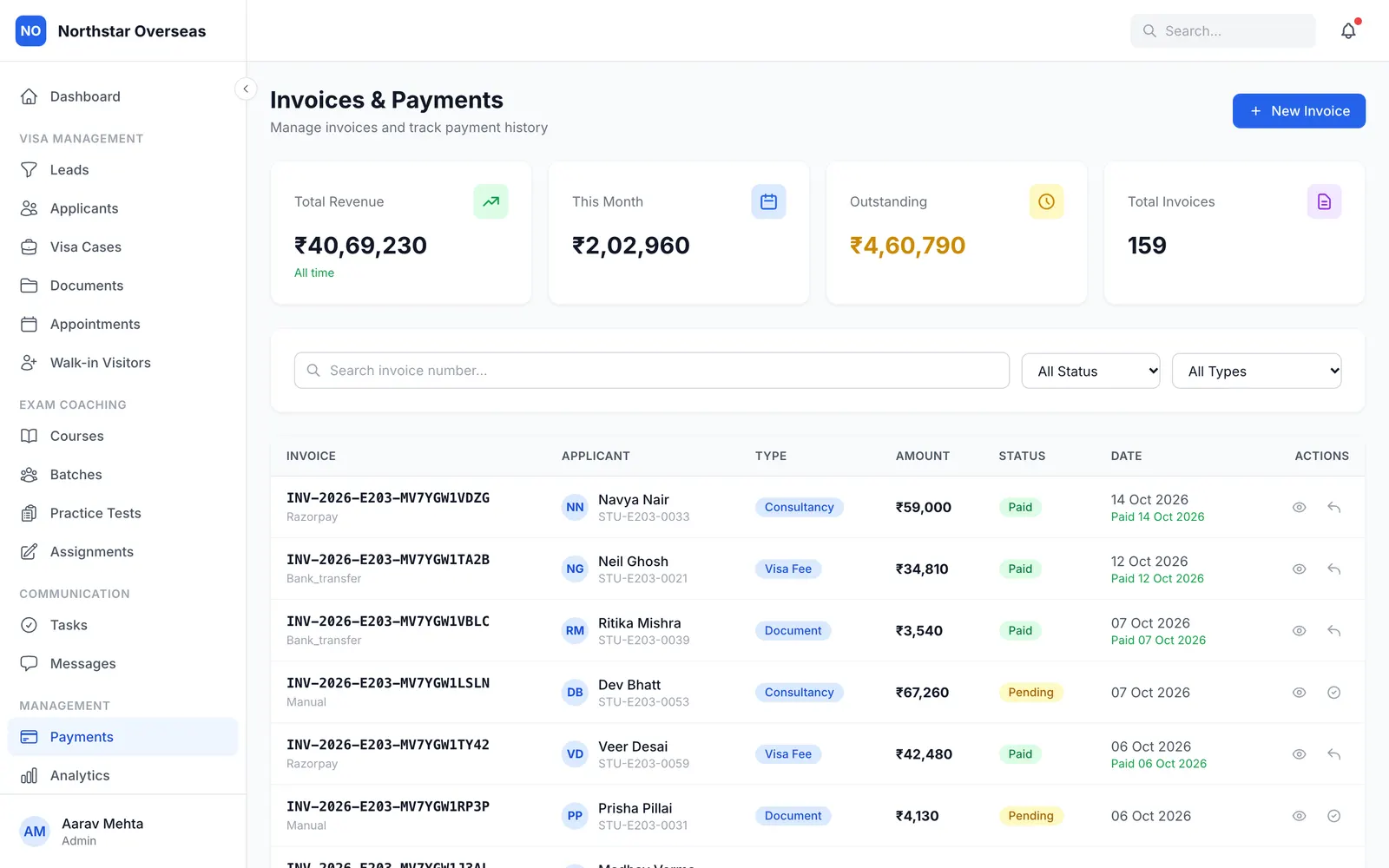Open notifications bell
1389x868 pixels.
[x=1348, y=31]
